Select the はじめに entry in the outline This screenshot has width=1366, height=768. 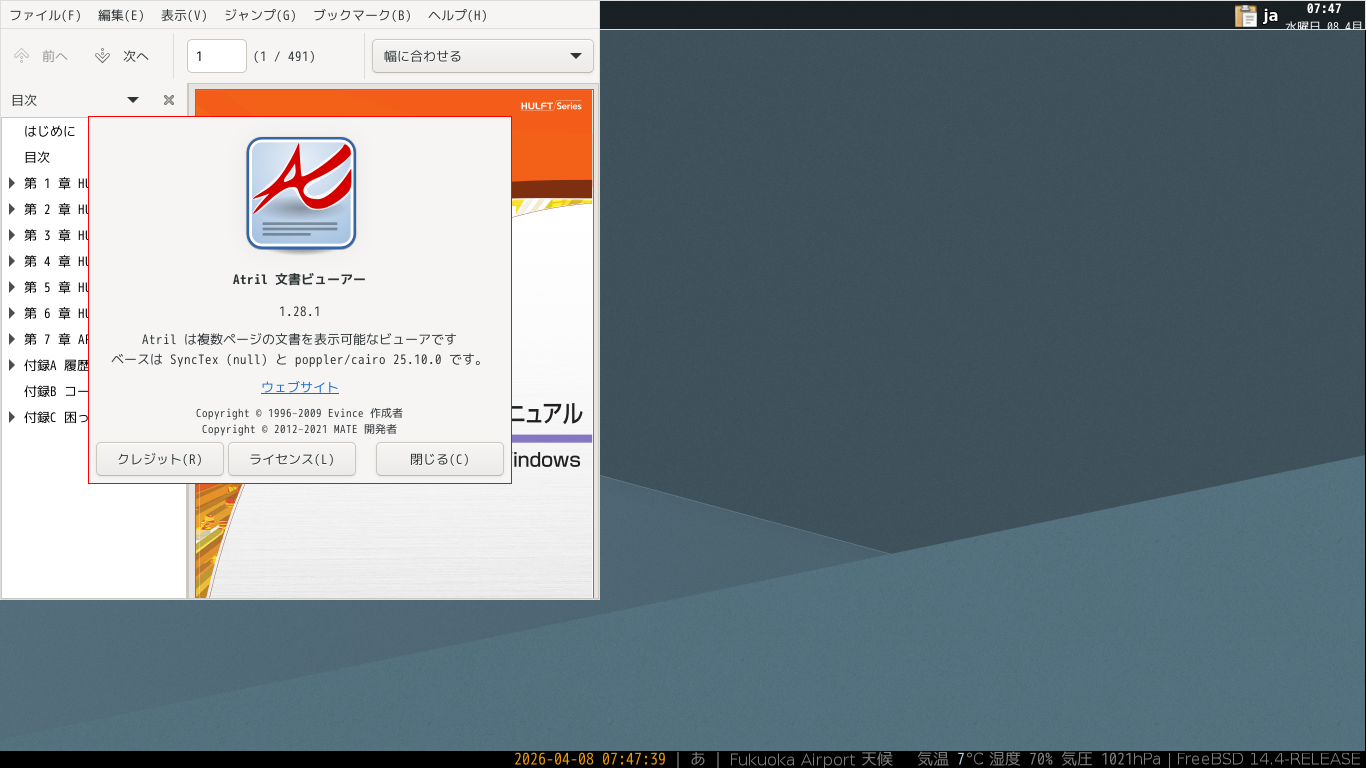click(49, 131)
